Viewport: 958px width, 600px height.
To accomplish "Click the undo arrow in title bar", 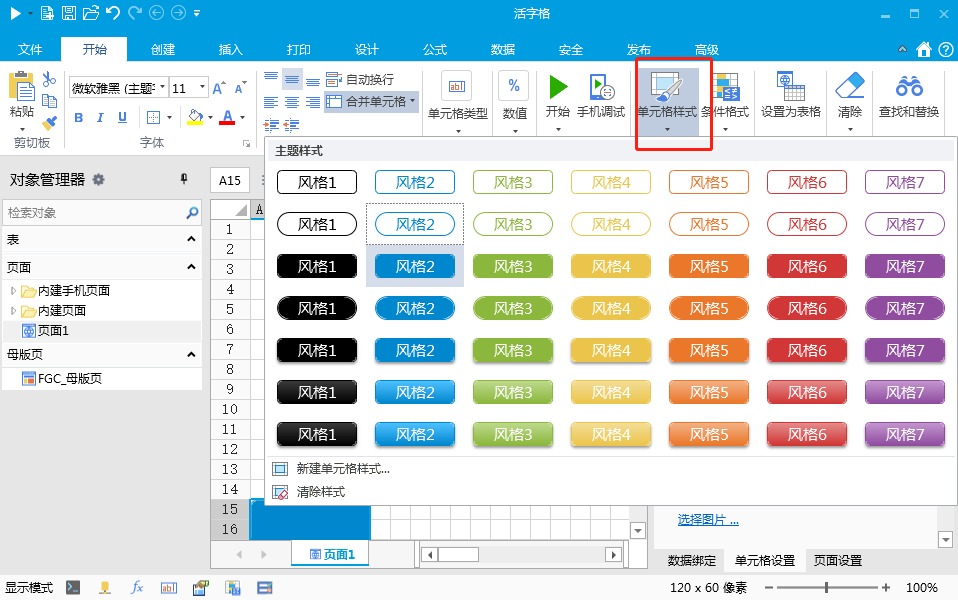I will click(x=112, y=13).
